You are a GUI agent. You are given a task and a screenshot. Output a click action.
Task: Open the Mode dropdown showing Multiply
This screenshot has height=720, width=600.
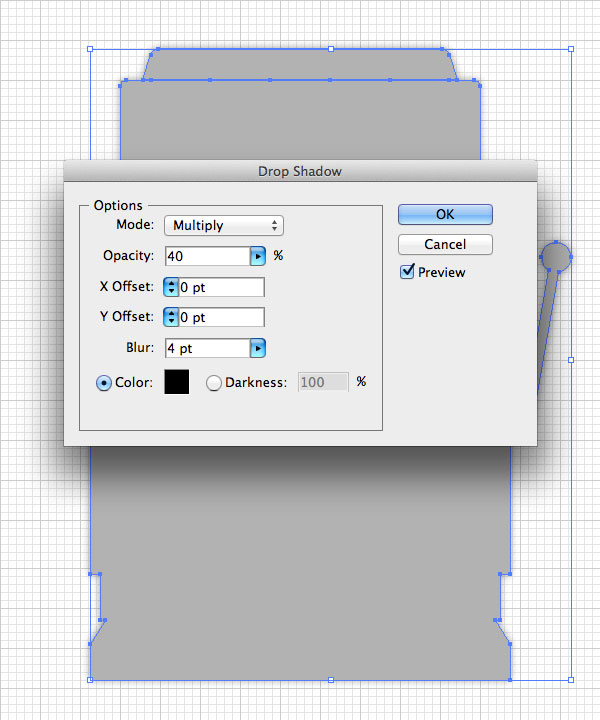coord(224,225)
